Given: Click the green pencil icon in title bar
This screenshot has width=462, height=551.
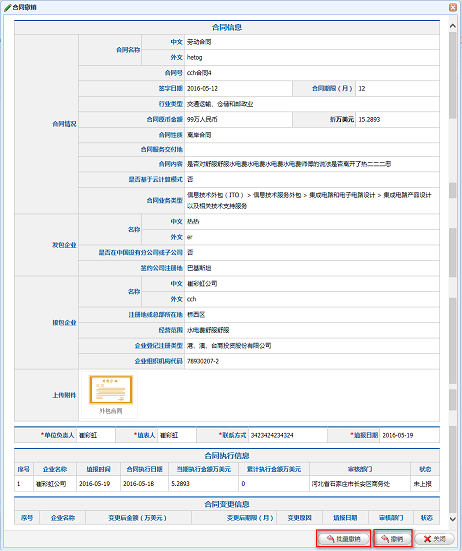Looking at the screenshot, I should [x=7, y=7].
